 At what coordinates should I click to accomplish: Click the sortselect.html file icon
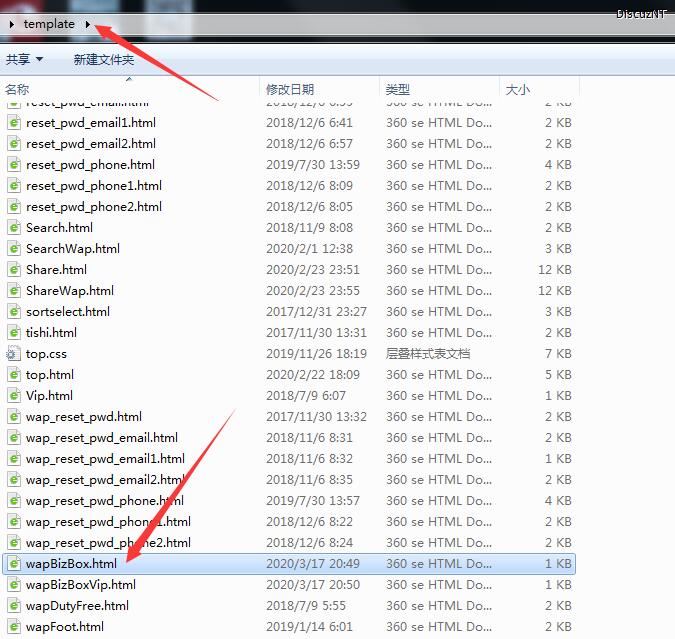[14, 312]
